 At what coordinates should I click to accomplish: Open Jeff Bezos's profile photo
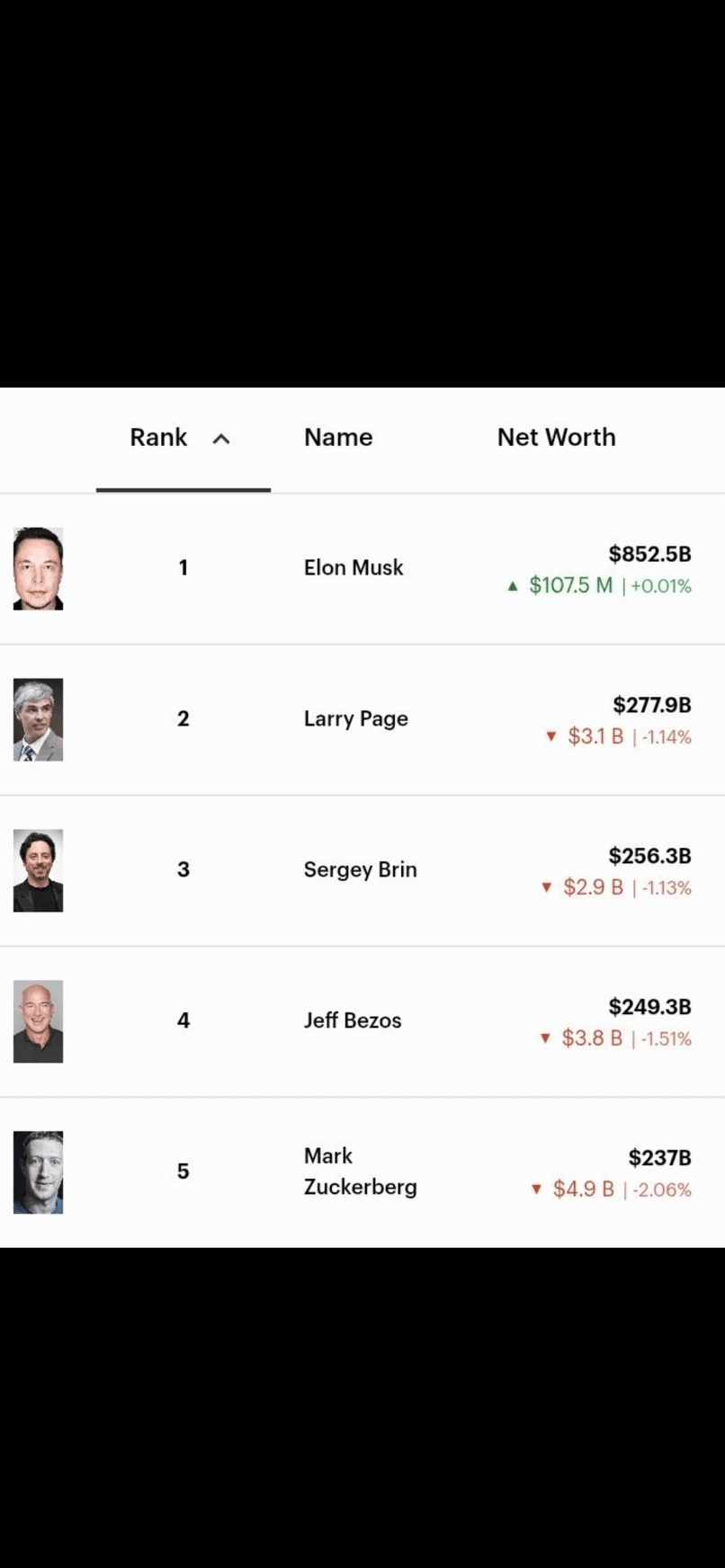(x=38, y=1021)
